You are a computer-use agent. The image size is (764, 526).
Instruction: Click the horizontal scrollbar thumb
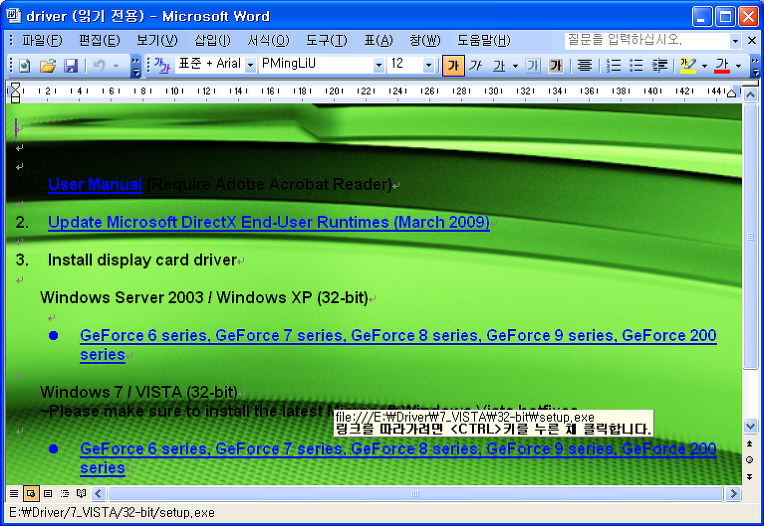pos(415,494)
